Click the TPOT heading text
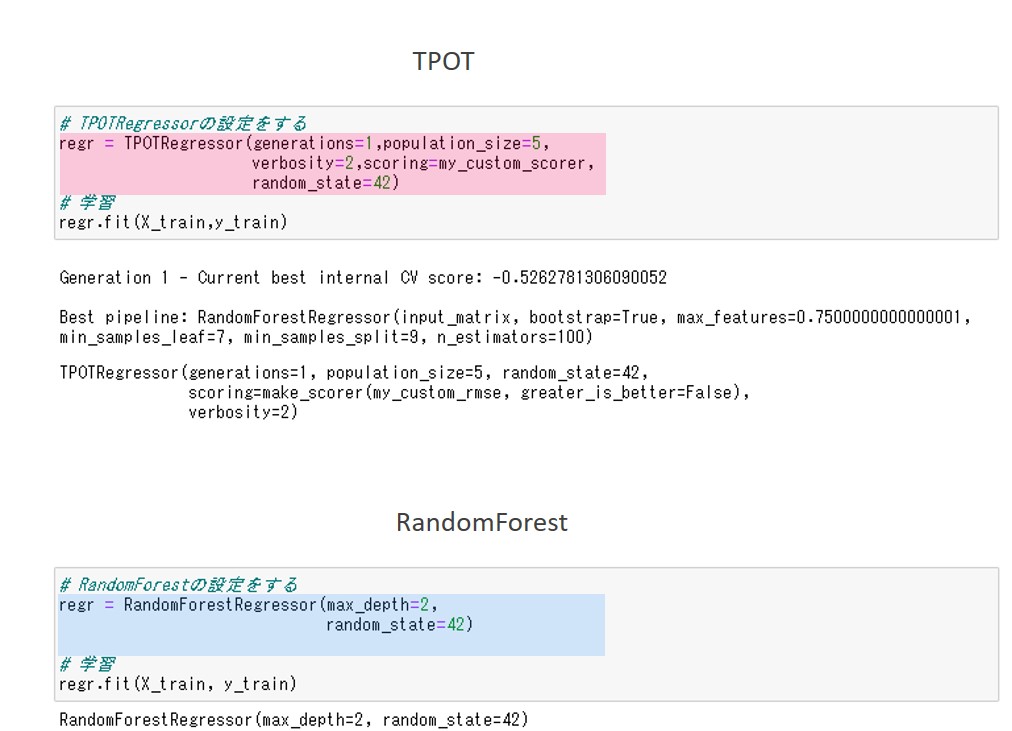Viewport: 1012px width, 731px height. (x=443, y=61)
